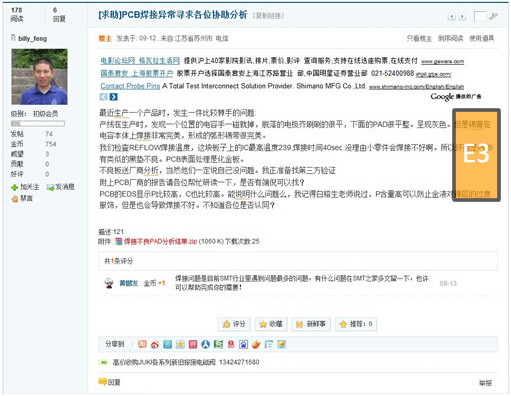Click the 发帖 74 posts stat
The height and width of the screenshot is (396, 511).
point(32,134)
